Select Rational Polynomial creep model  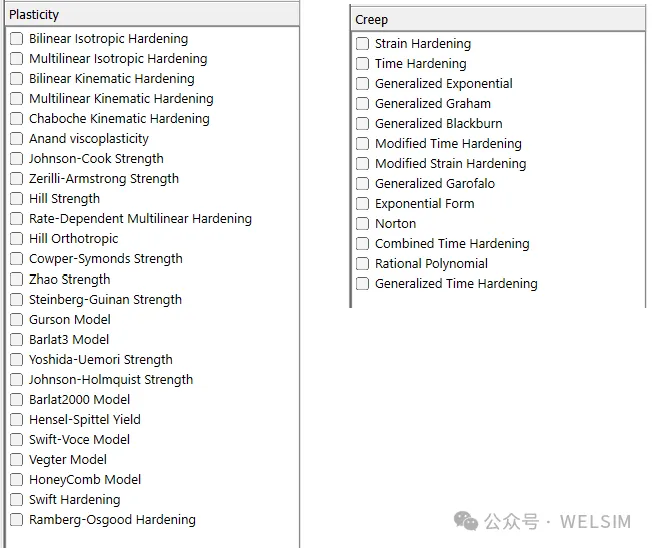click(x=363, y=264)
